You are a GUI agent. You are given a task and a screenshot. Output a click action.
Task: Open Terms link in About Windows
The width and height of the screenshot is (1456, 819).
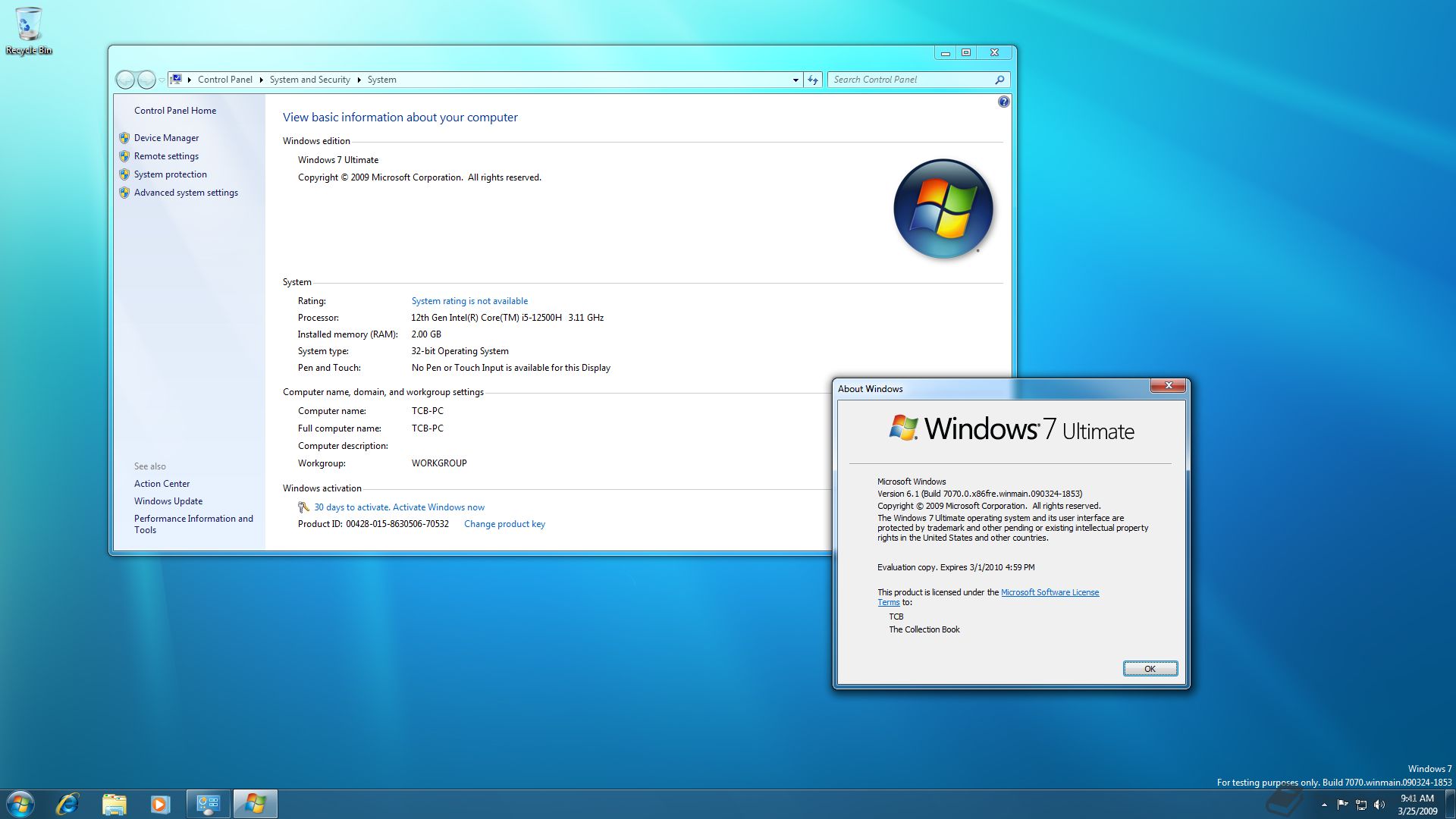(888, 603)
